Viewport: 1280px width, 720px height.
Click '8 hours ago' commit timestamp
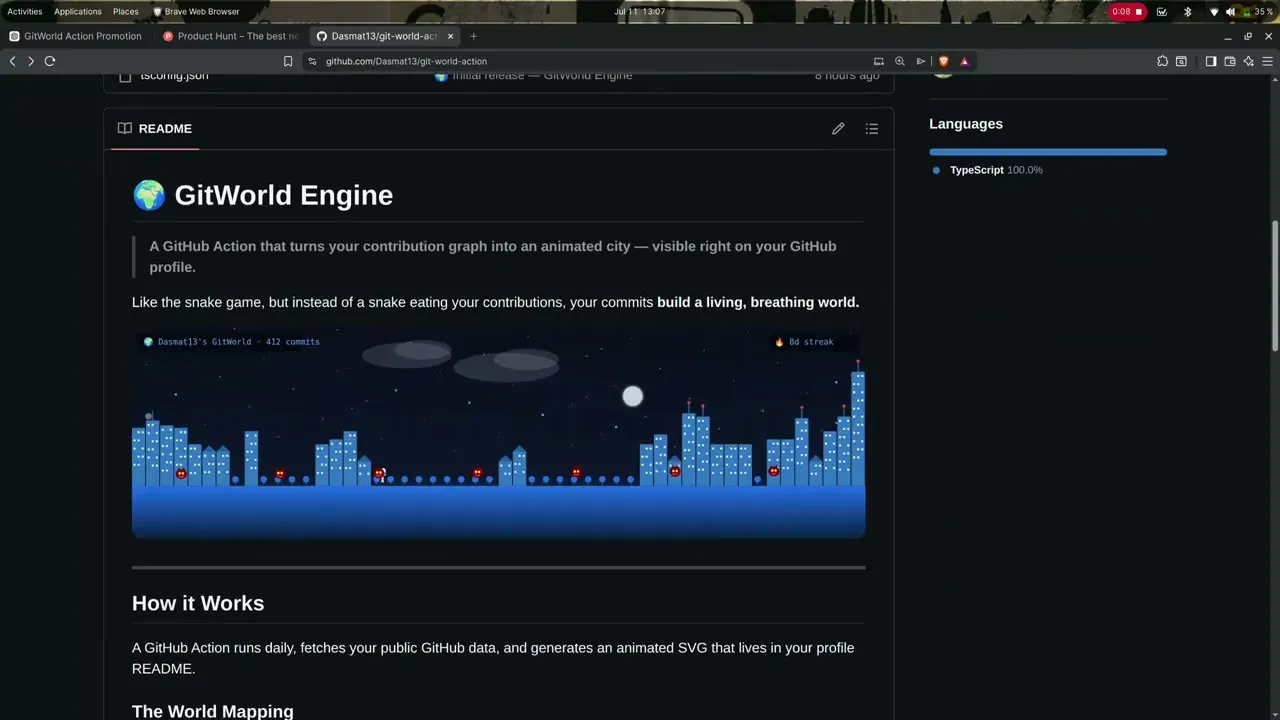(847, 76)
